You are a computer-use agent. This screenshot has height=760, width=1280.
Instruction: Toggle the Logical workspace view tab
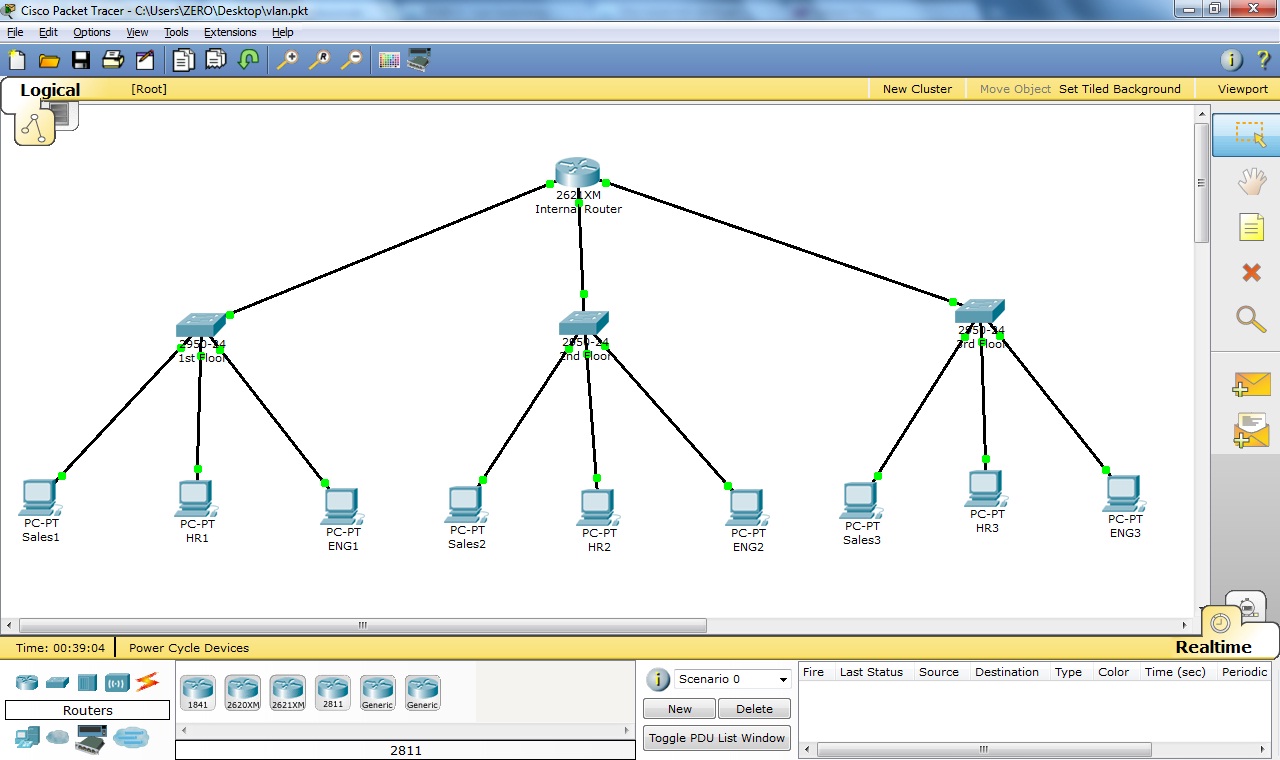pos(49,90)
